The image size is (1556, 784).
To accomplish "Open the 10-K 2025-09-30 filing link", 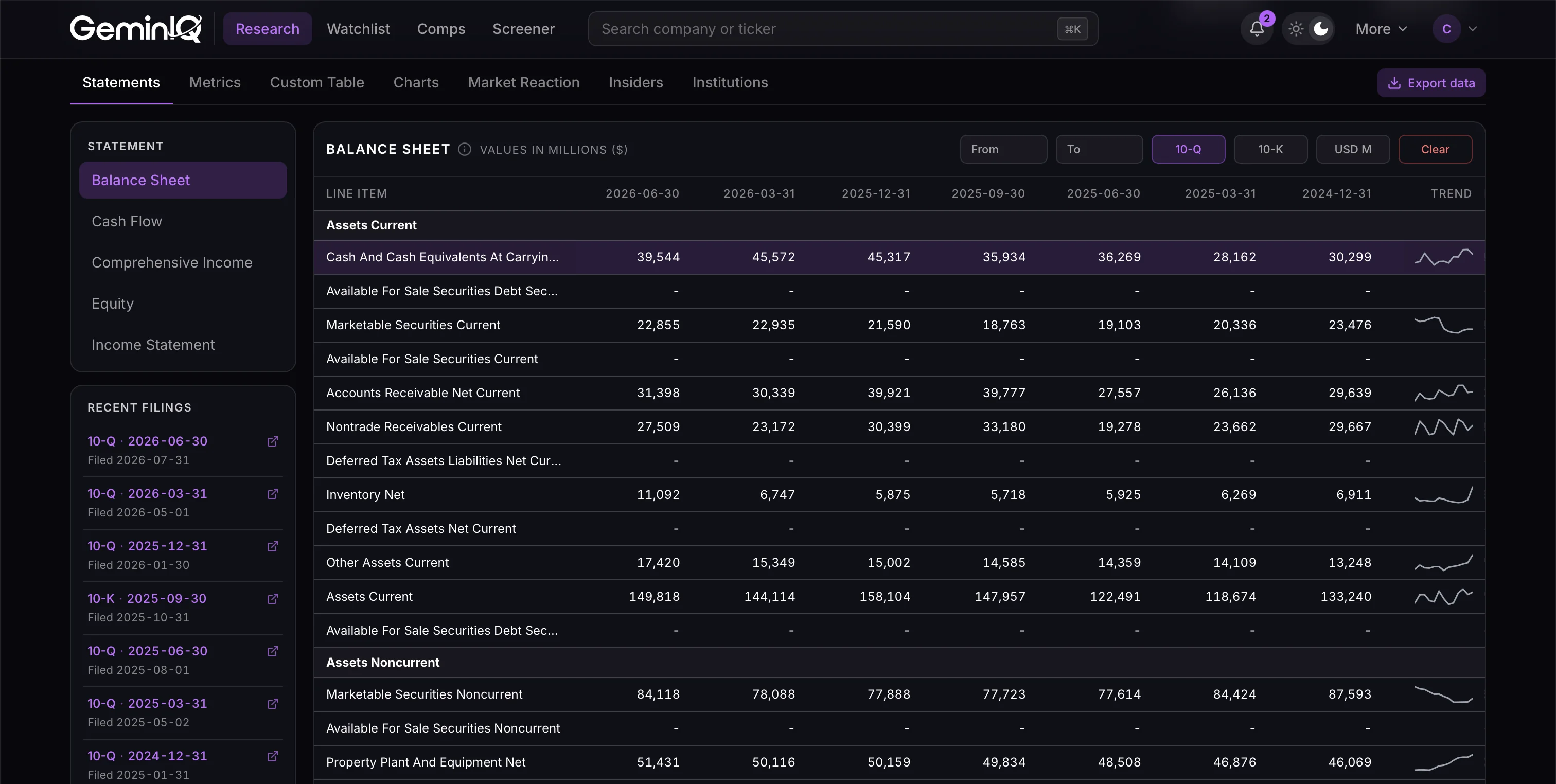I will (x=147, y=599).
